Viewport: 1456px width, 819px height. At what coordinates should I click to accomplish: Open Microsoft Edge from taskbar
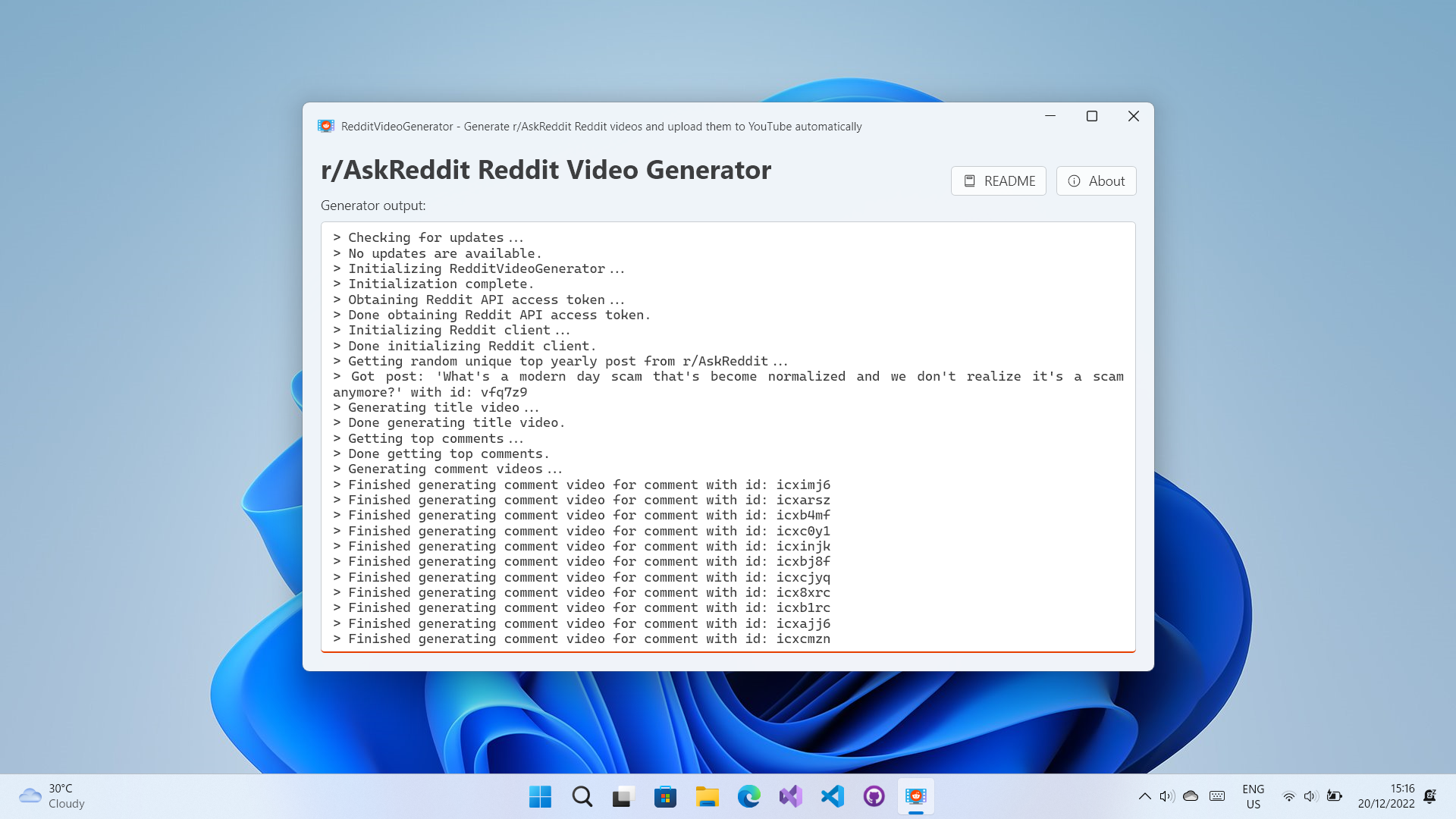[749, 796]
